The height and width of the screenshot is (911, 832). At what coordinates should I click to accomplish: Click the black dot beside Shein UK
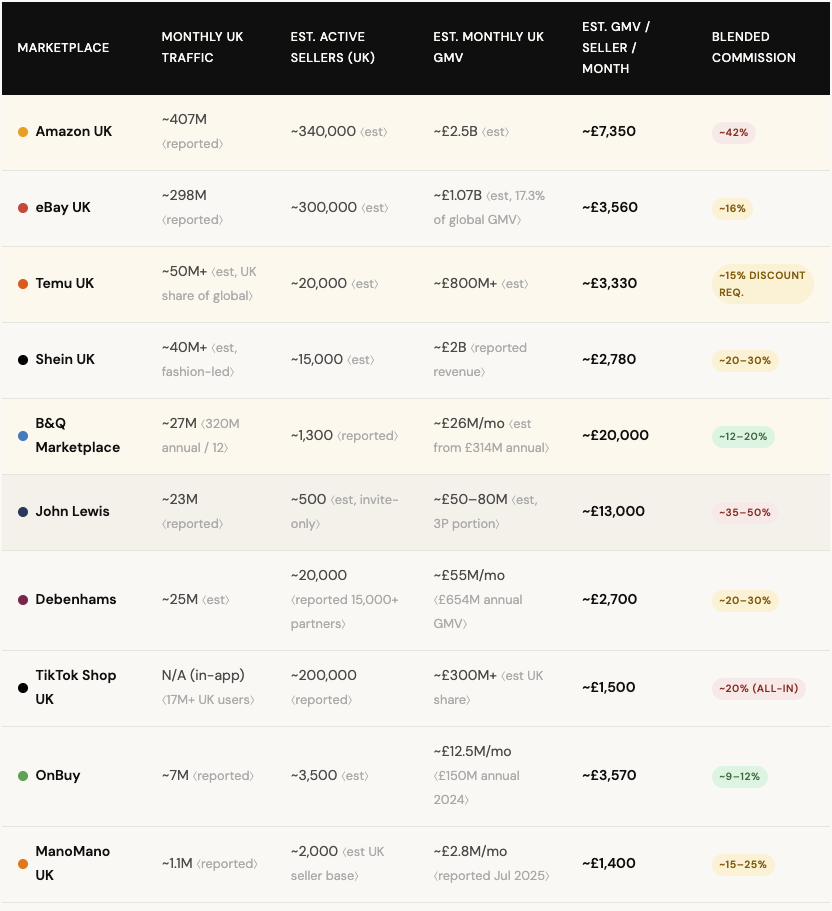[23, 360]
